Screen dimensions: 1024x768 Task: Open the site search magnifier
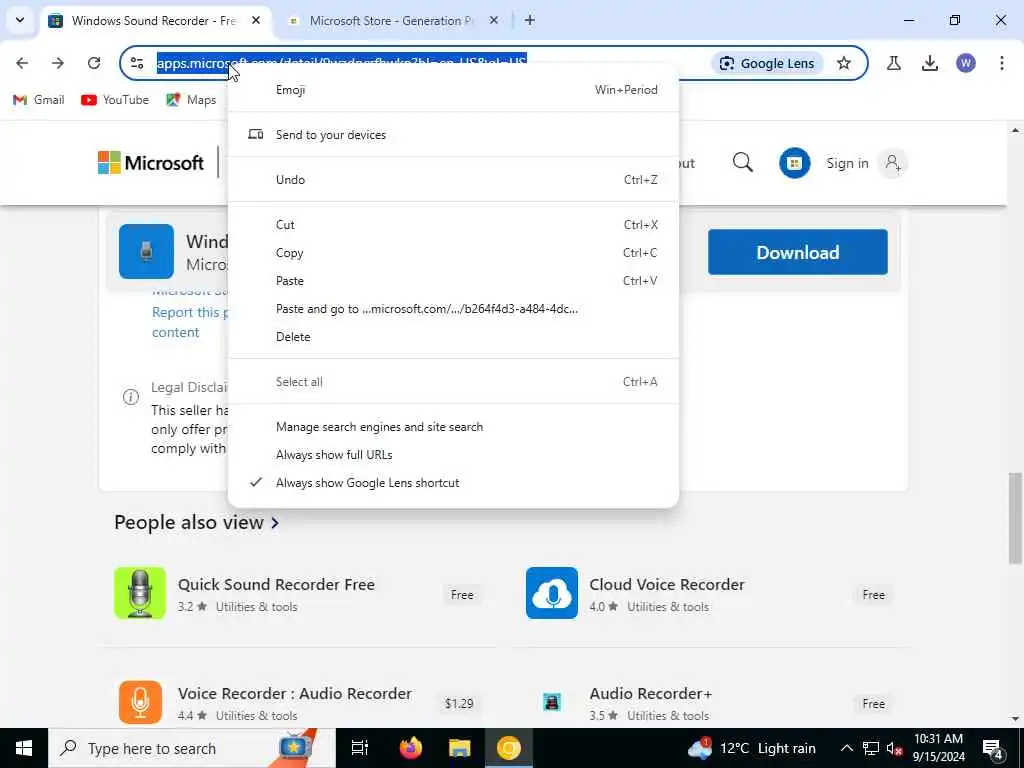tap(743, 163)
